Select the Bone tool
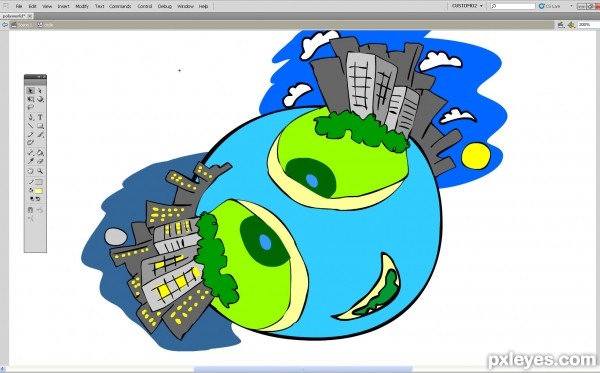600x373 pixels. 31,153
